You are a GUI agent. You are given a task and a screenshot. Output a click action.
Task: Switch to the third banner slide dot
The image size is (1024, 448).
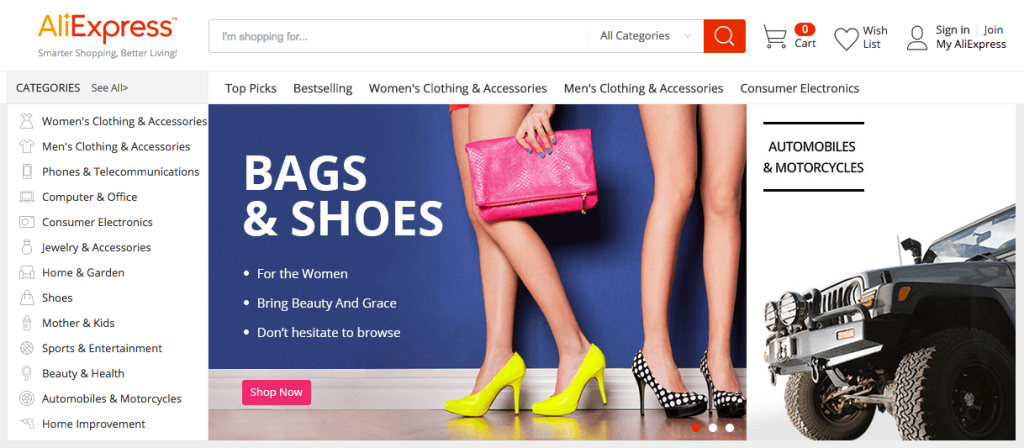[x=729, y=428]
